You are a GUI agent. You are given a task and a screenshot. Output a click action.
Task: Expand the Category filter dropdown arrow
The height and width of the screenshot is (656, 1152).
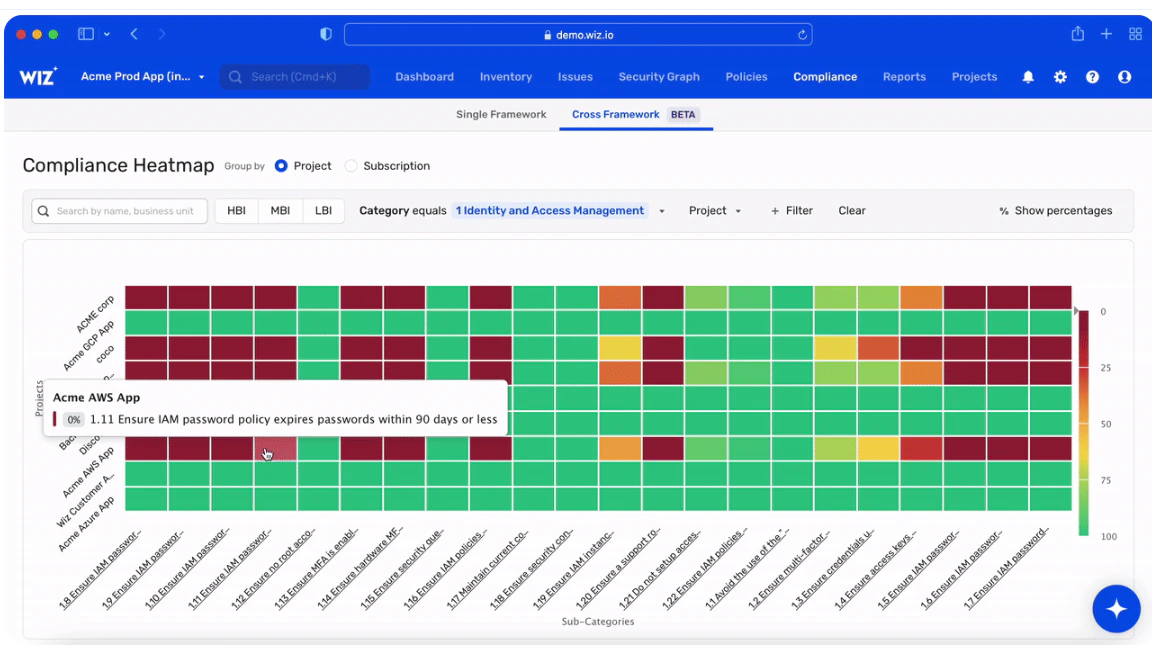(x=661, y=212)
